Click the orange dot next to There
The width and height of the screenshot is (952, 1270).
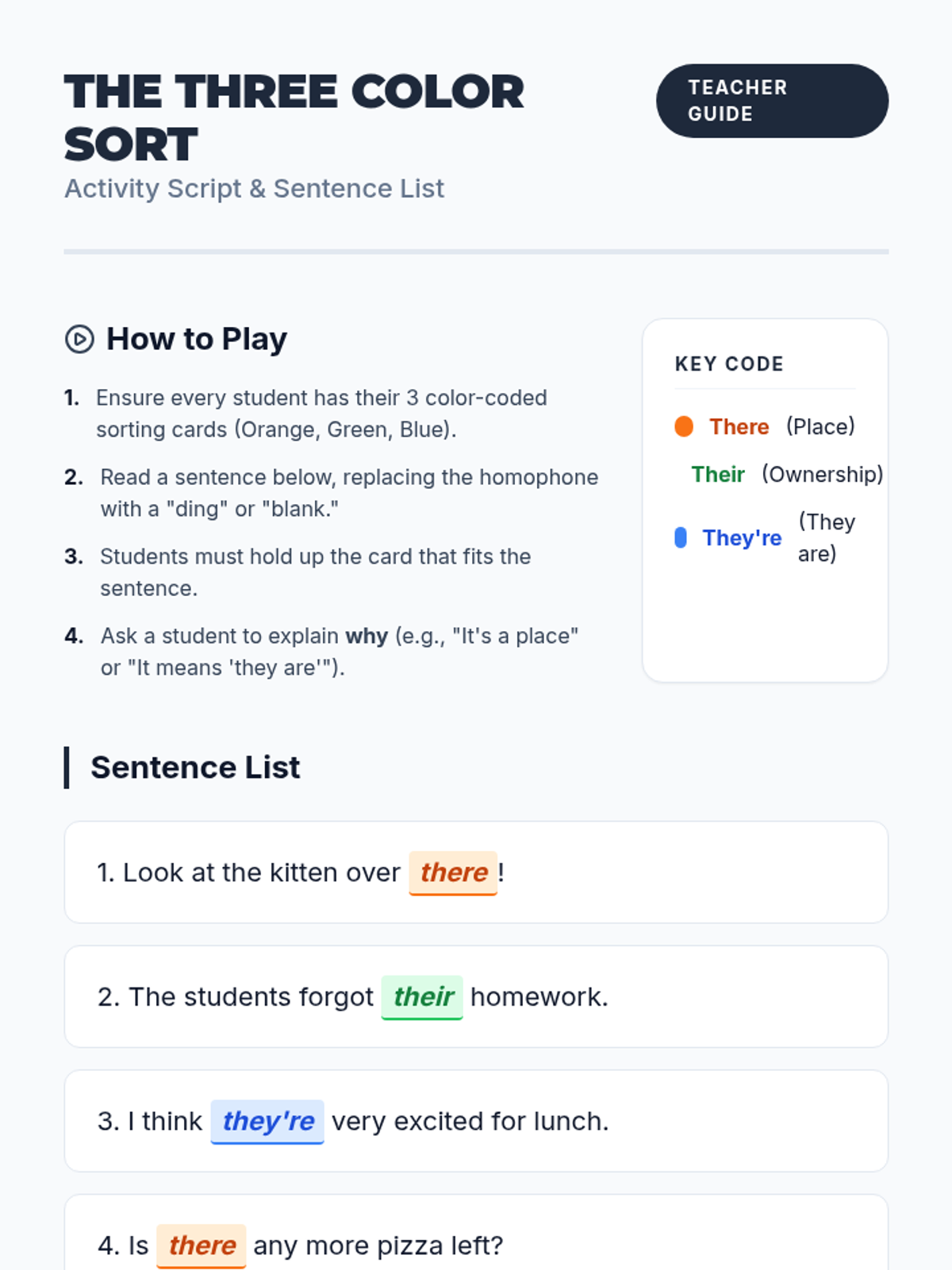pos(684,426)
